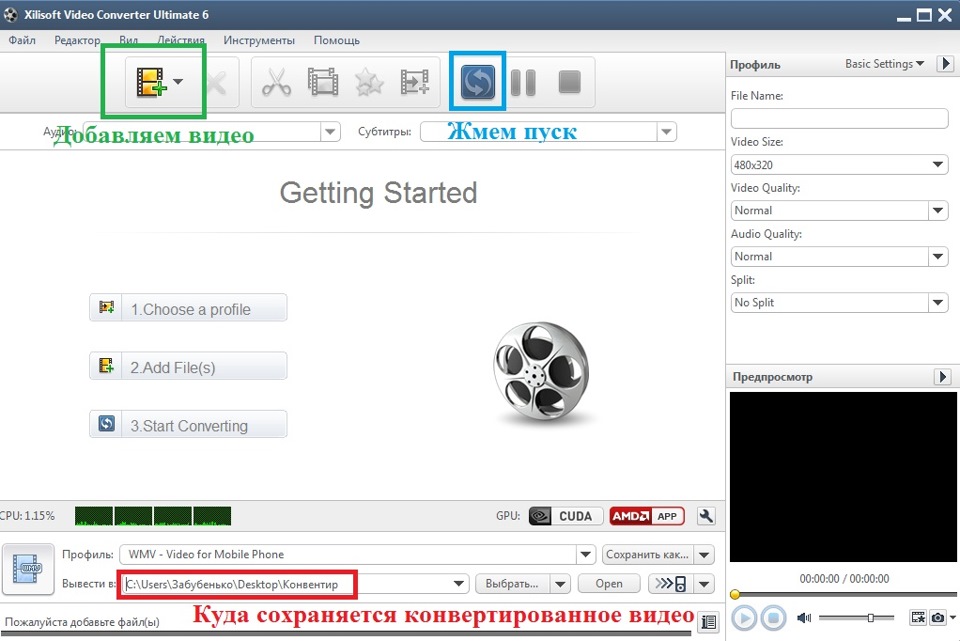This screenshot has width=960, height=641.
Task: Click the CPU usage graph
Action: click(153, 516)
